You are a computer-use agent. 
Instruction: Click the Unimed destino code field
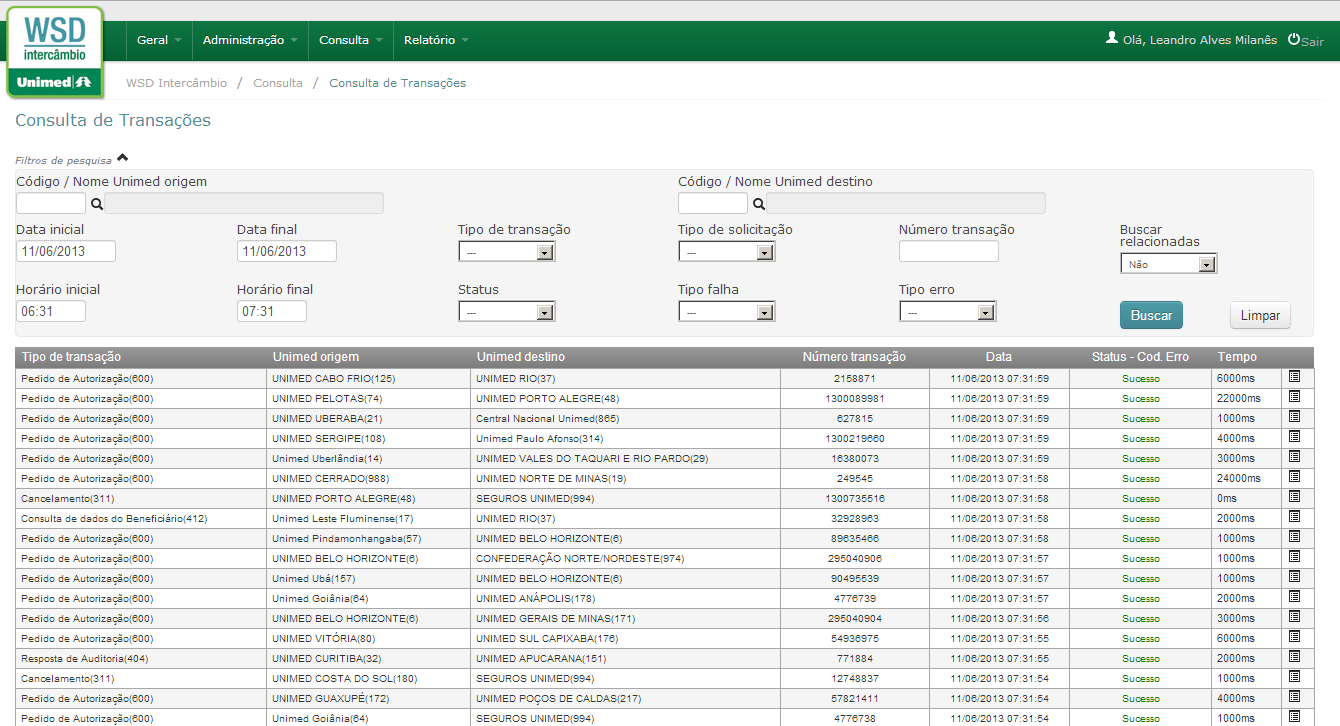[713, 204]
